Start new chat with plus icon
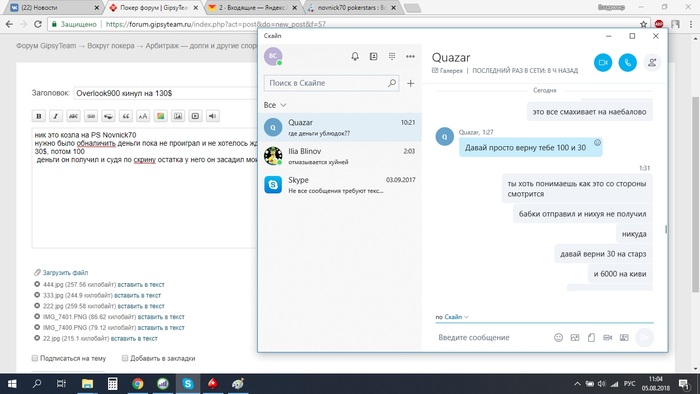The height and width of the screenshot is (394, 700). 411,83
